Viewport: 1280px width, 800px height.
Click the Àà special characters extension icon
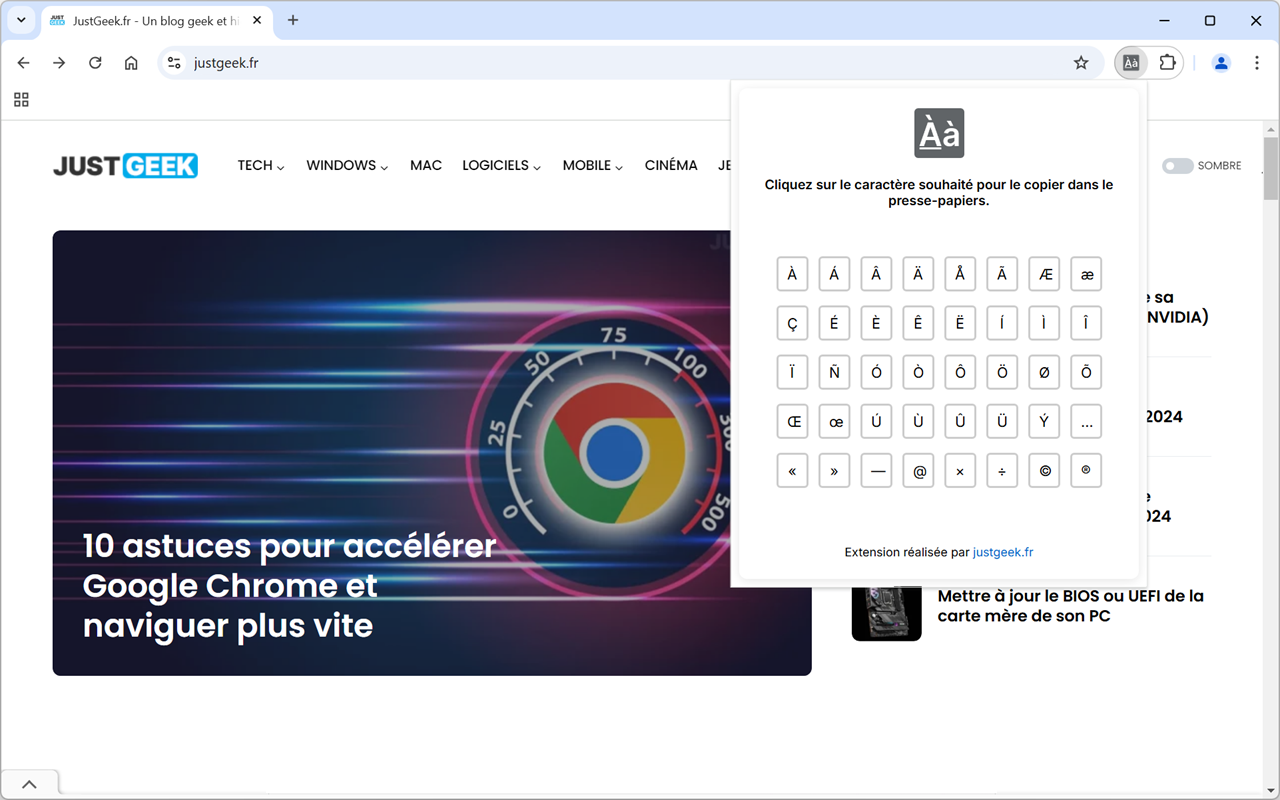pyautogui.click(x=1130, y=62)
